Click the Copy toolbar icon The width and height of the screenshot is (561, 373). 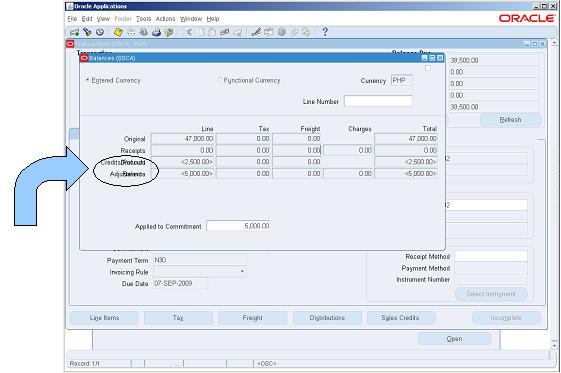point(201,32)
